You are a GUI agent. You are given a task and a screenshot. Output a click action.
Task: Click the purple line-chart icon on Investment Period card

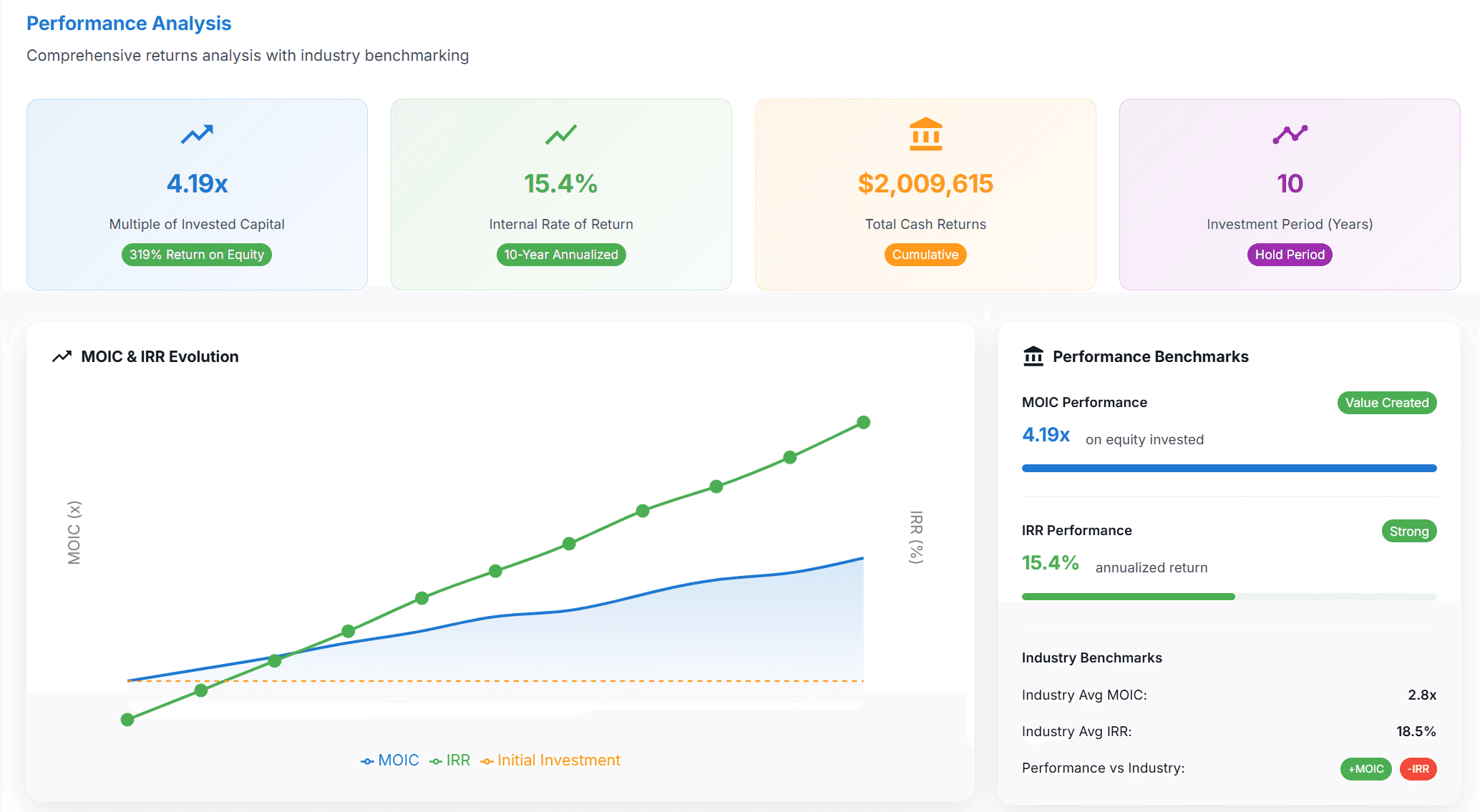point(1289,134)
